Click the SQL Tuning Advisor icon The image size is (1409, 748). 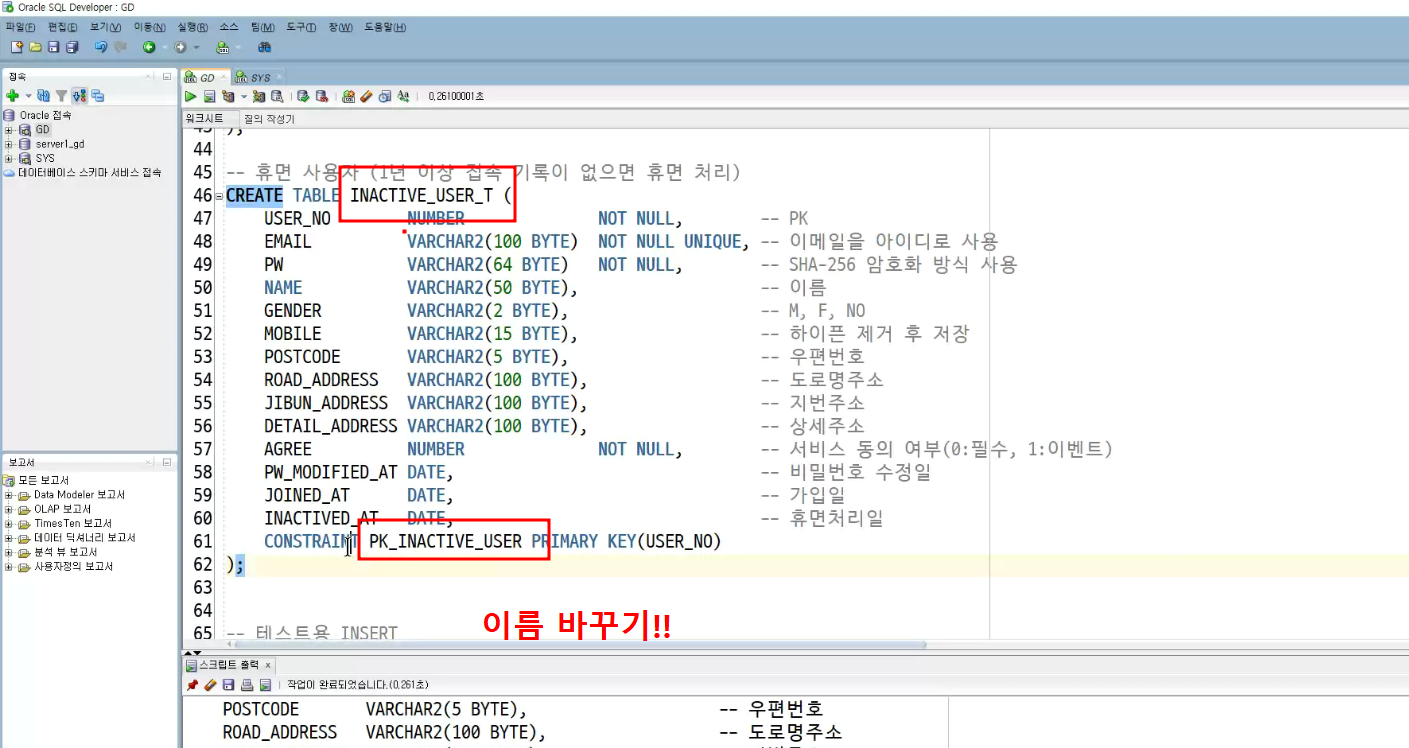(277, 97)
